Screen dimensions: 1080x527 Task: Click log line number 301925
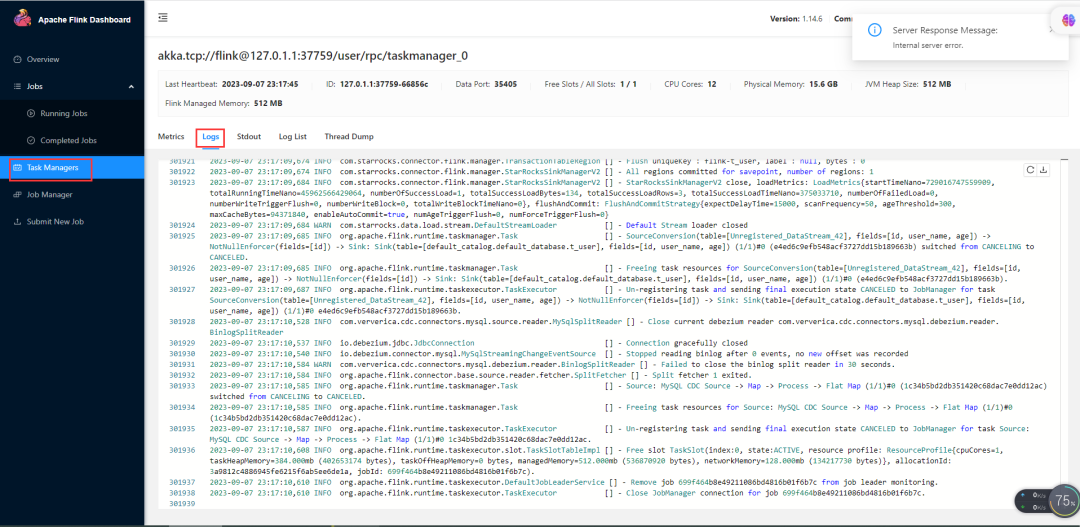(182, 236)
